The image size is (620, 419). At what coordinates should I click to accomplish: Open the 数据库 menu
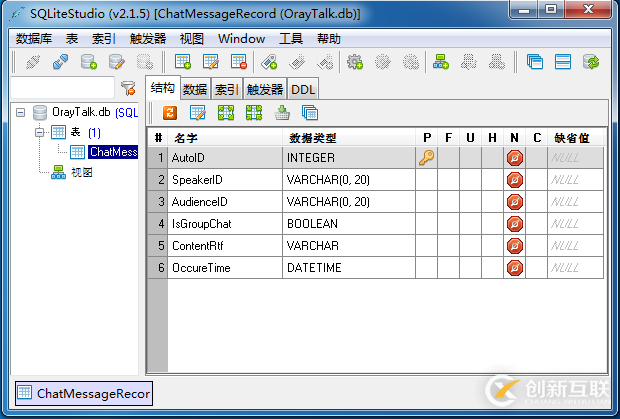pyautogui.click(x=34, y=39)
